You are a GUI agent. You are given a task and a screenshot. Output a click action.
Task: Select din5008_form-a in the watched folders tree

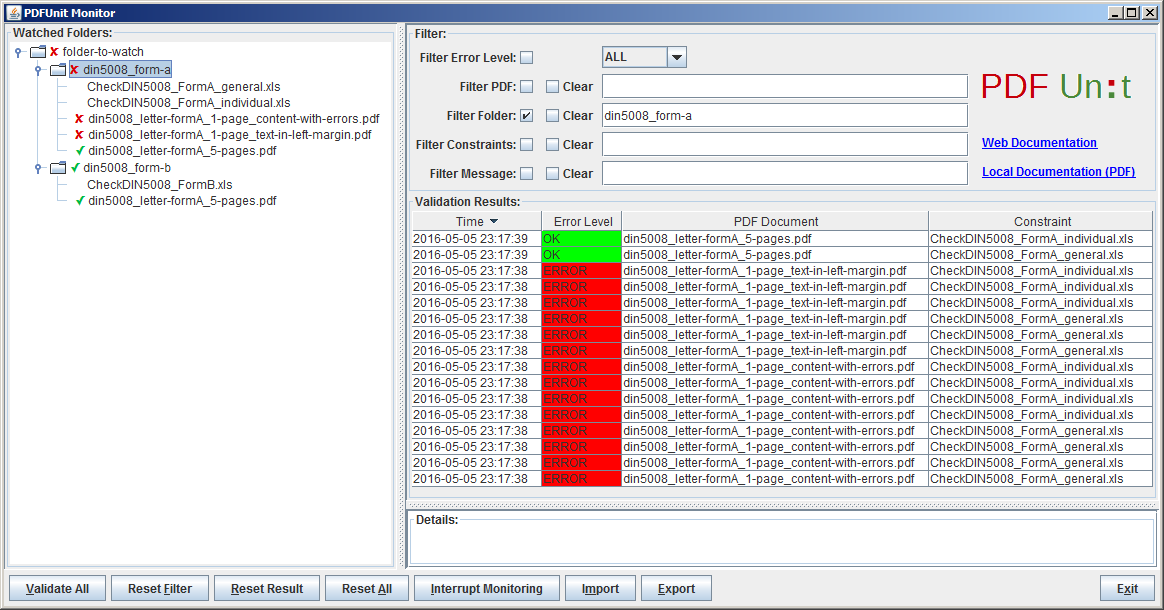127,70
